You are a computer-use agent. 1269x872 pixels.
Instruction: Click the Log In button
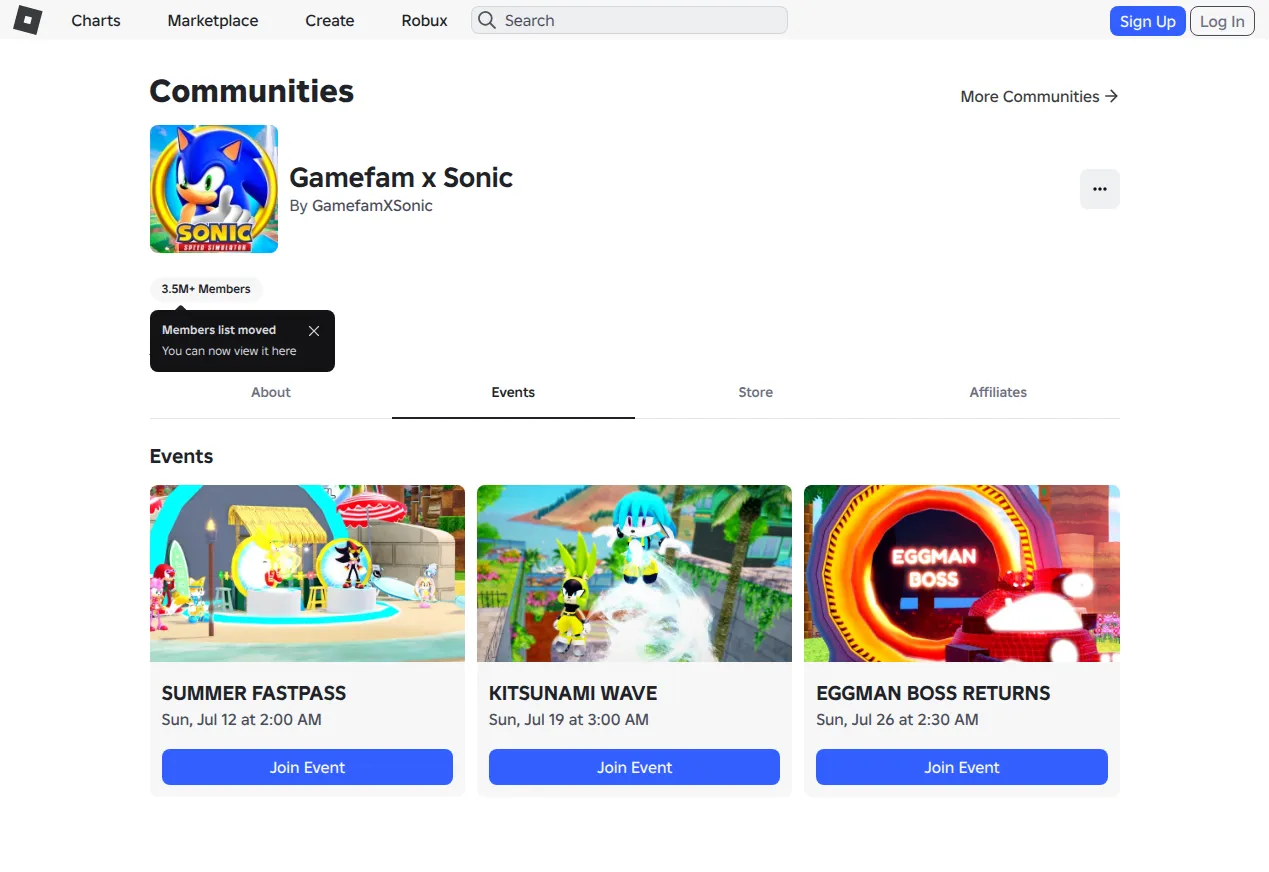pos(1222,21)
